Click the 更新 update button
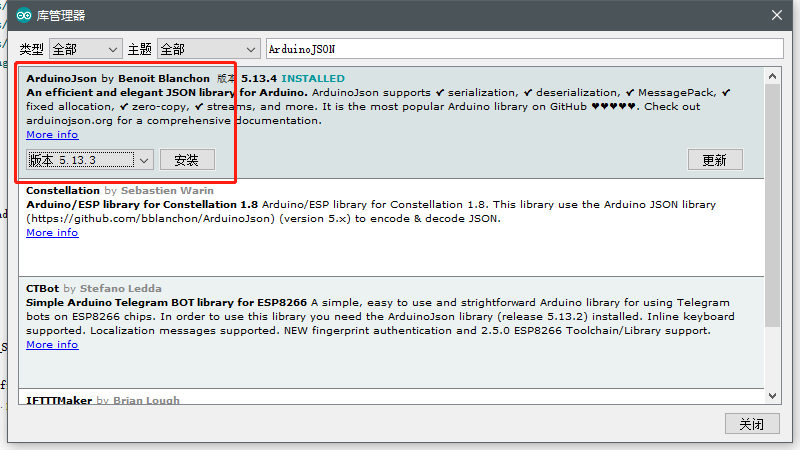The height and width of the screenshot is (450, 800). click(715, 160)
